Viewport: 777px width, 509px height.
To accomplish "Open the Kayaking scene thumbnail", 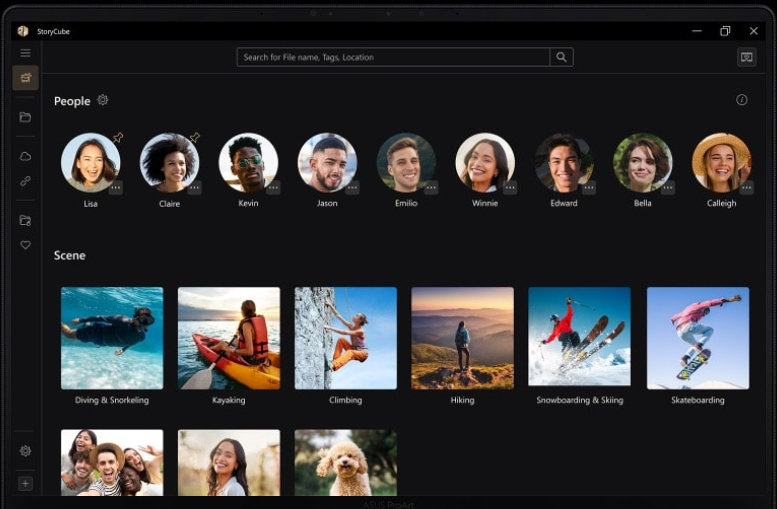I will point(229,338).
